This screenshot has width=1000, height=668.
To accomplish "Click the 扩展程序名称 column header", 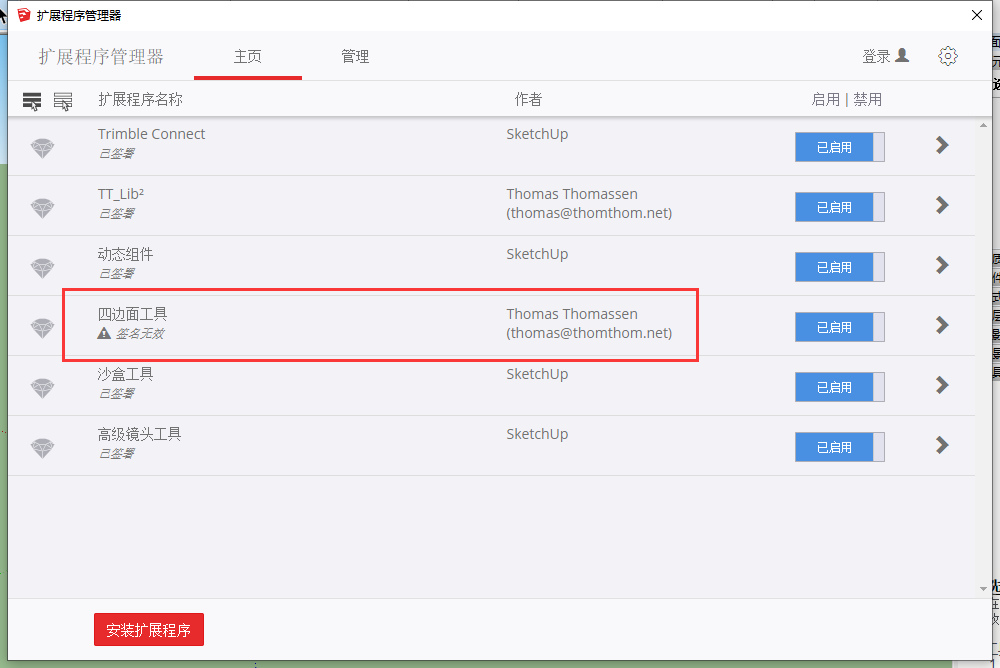I will [140, 100].
